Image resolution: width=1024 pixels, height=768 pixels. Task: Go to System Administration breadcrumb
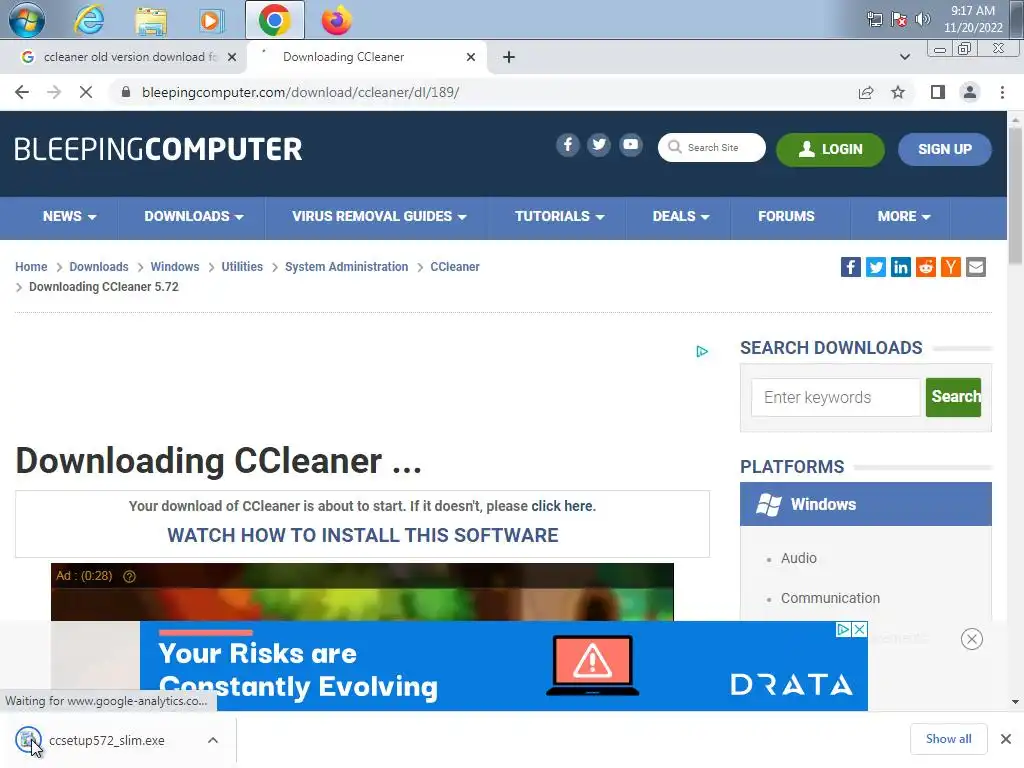click(346, 266)
